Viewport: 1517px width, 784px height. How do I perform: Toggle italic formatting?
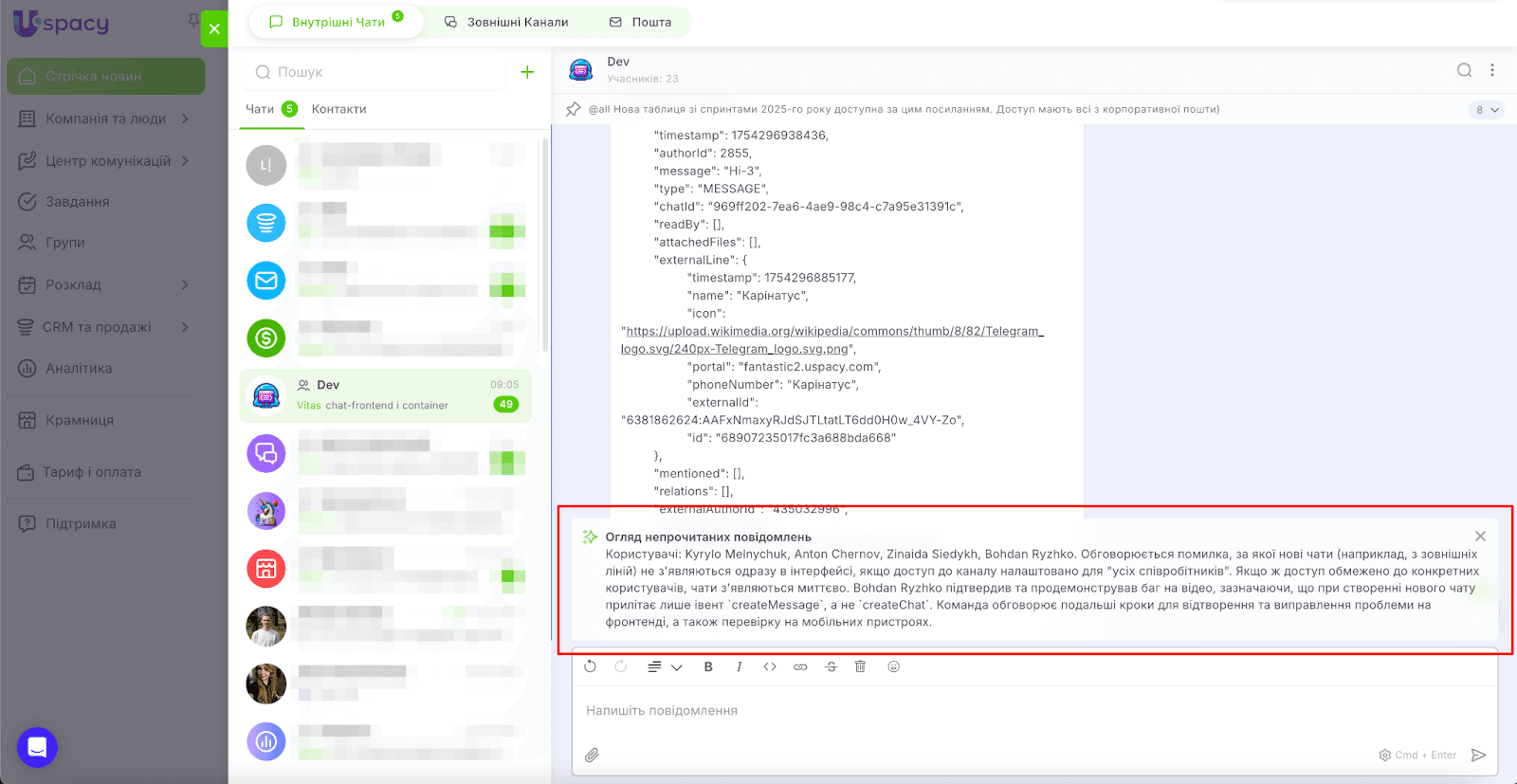(x=739, y=667)
